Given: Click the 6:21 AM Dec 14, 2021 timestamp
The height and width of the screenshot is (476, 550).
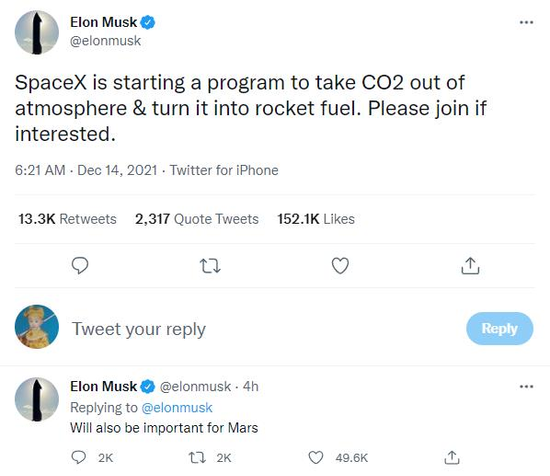Looking at the screenshot, I should coord(86,170).
